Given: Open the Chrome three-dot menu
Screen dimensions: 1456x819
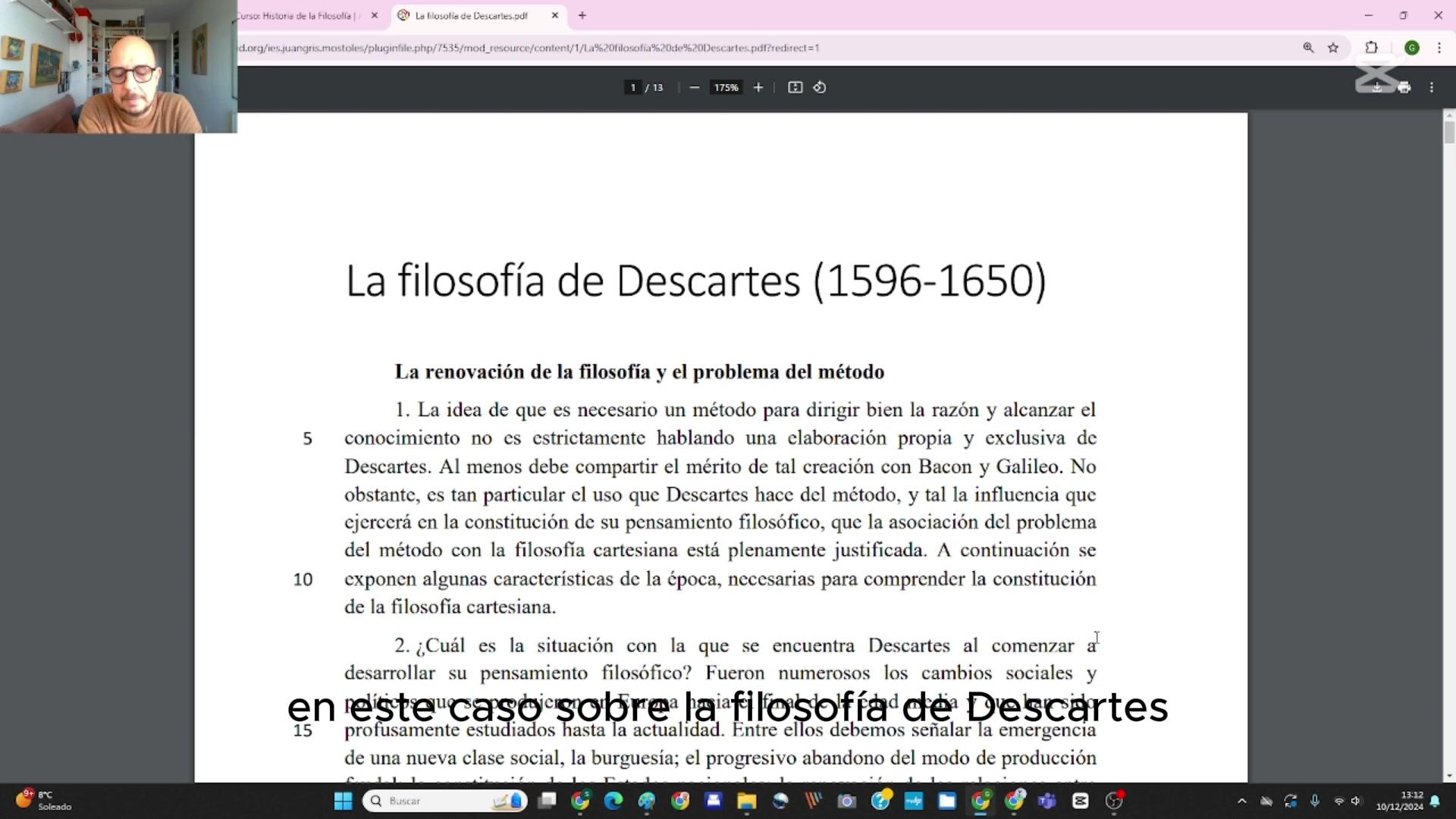Looking at the screenshot, I should tap(1439, 48).
